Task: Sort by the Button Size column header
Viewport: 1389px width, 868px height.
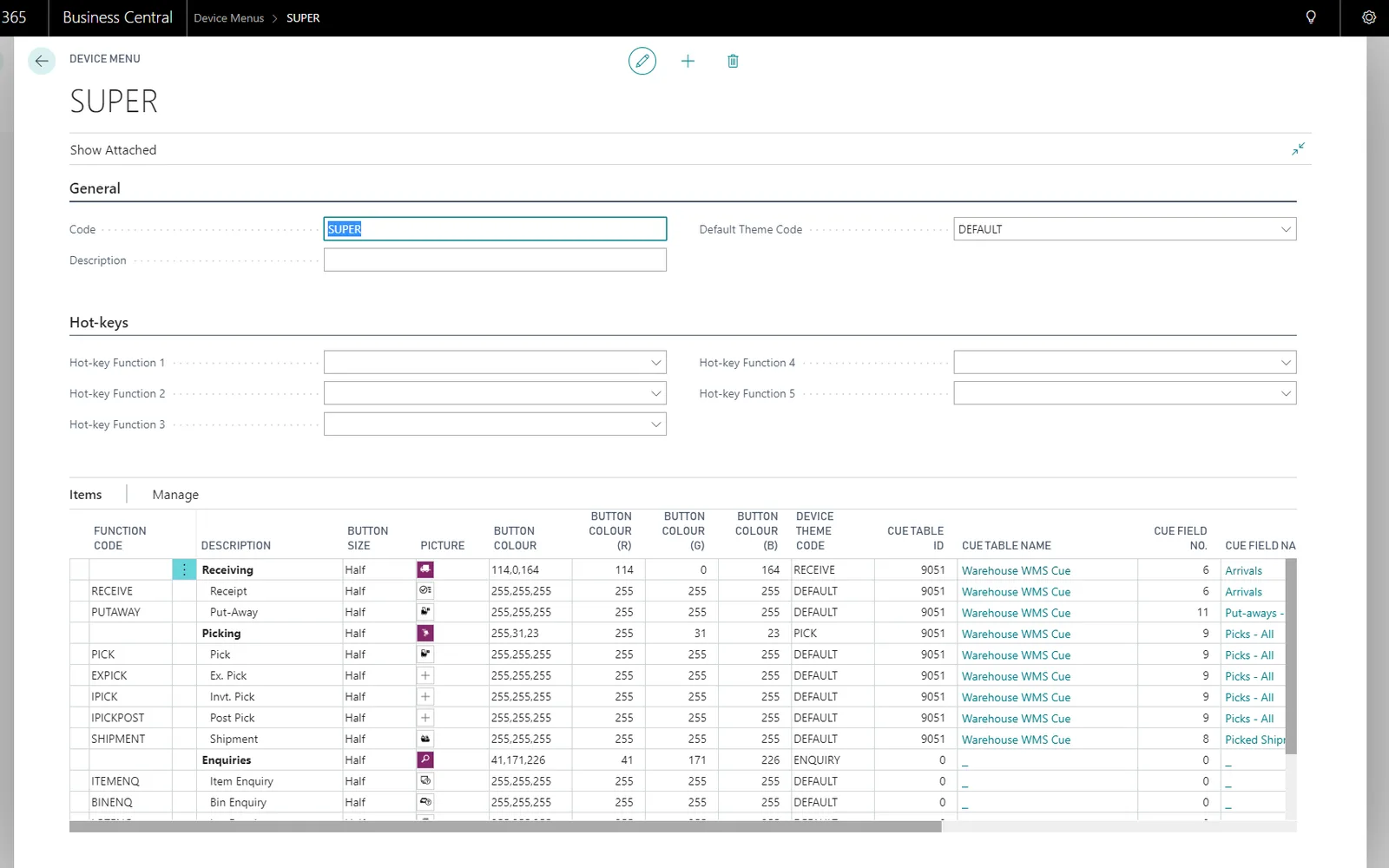Action: [368, 538]
